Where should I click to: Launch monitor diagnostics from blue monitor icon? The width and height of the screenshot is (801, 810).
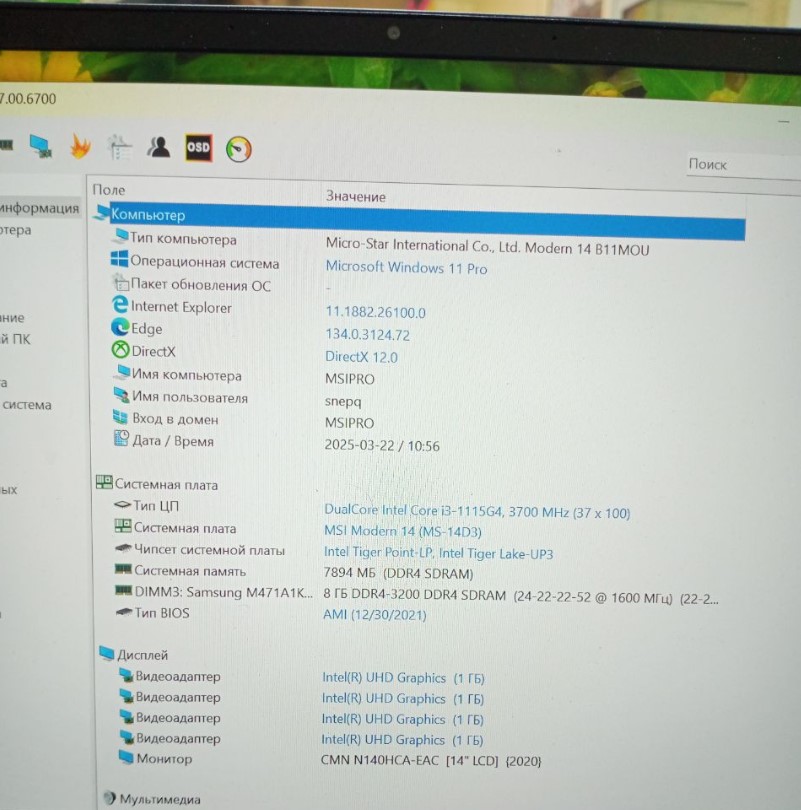tap(41, 147)
